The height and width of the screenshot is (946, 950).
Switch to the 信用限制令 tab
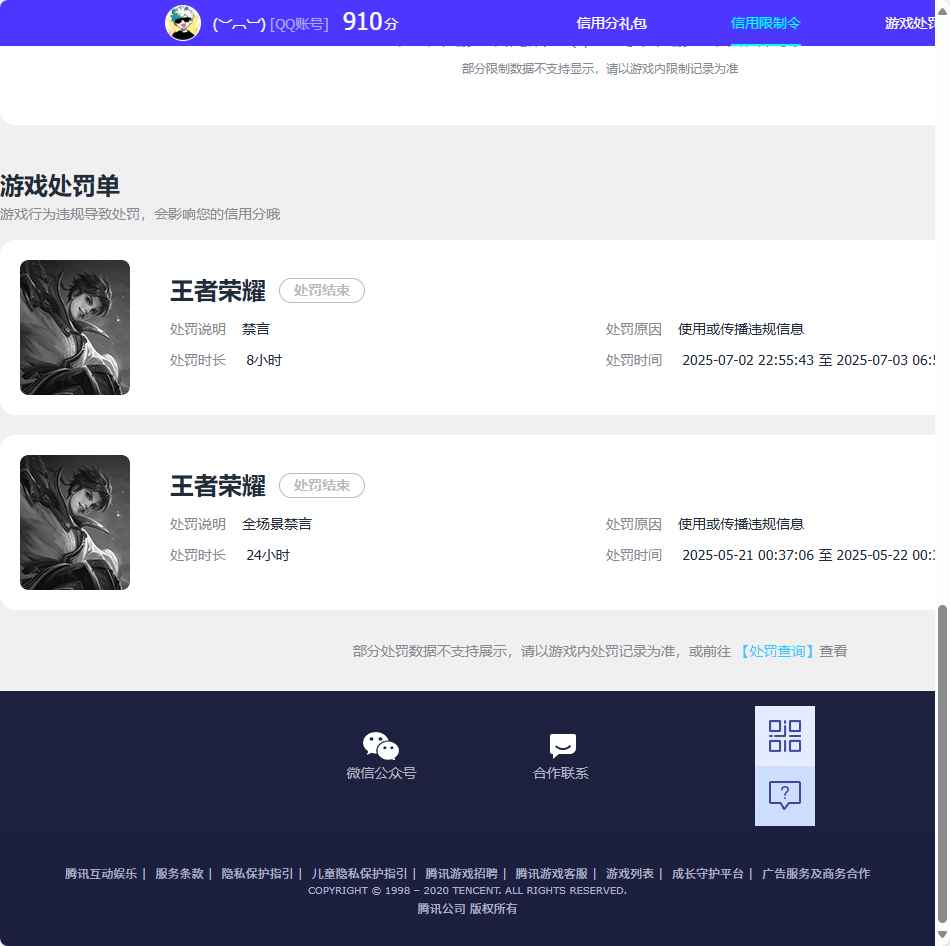tap(765, 23)
